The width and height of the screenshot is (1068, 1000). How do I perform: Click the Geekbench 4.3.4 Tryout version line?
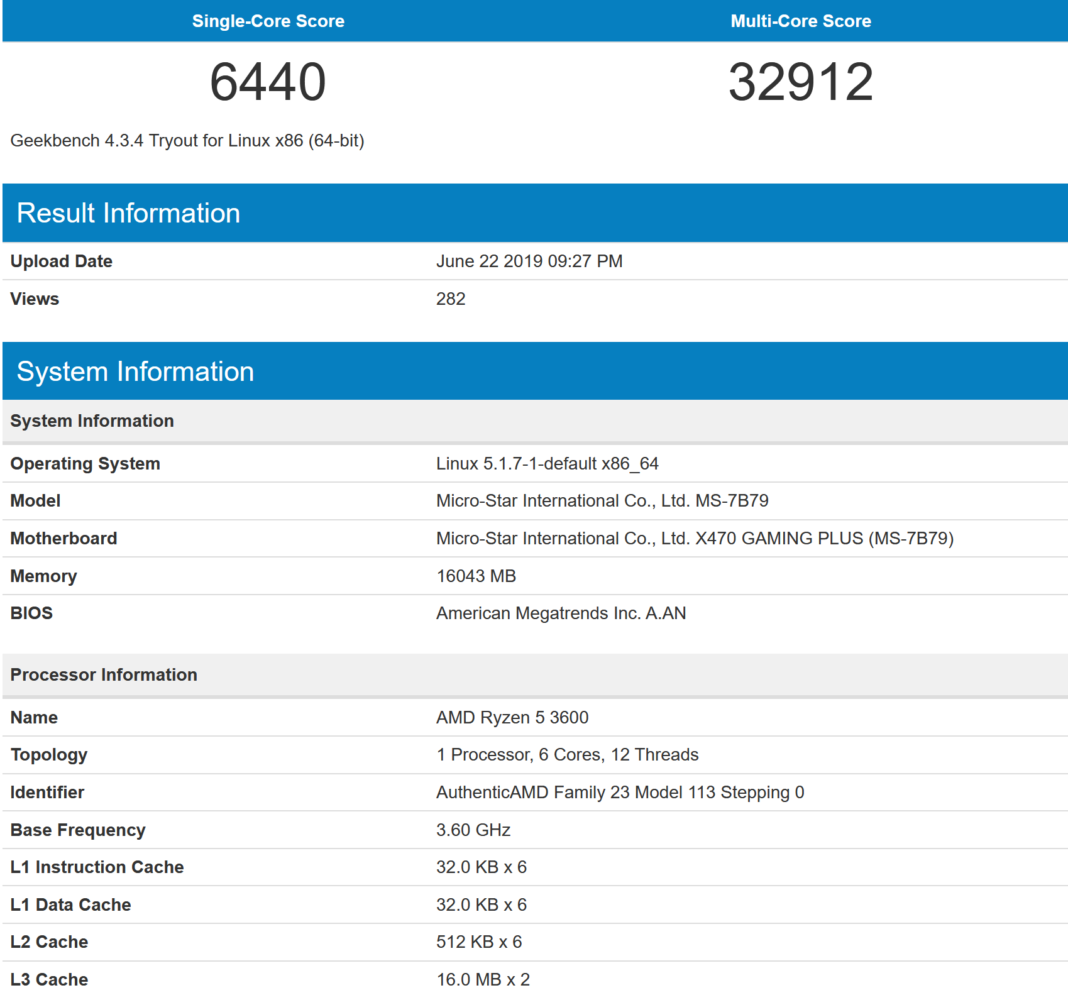point(187,141)
